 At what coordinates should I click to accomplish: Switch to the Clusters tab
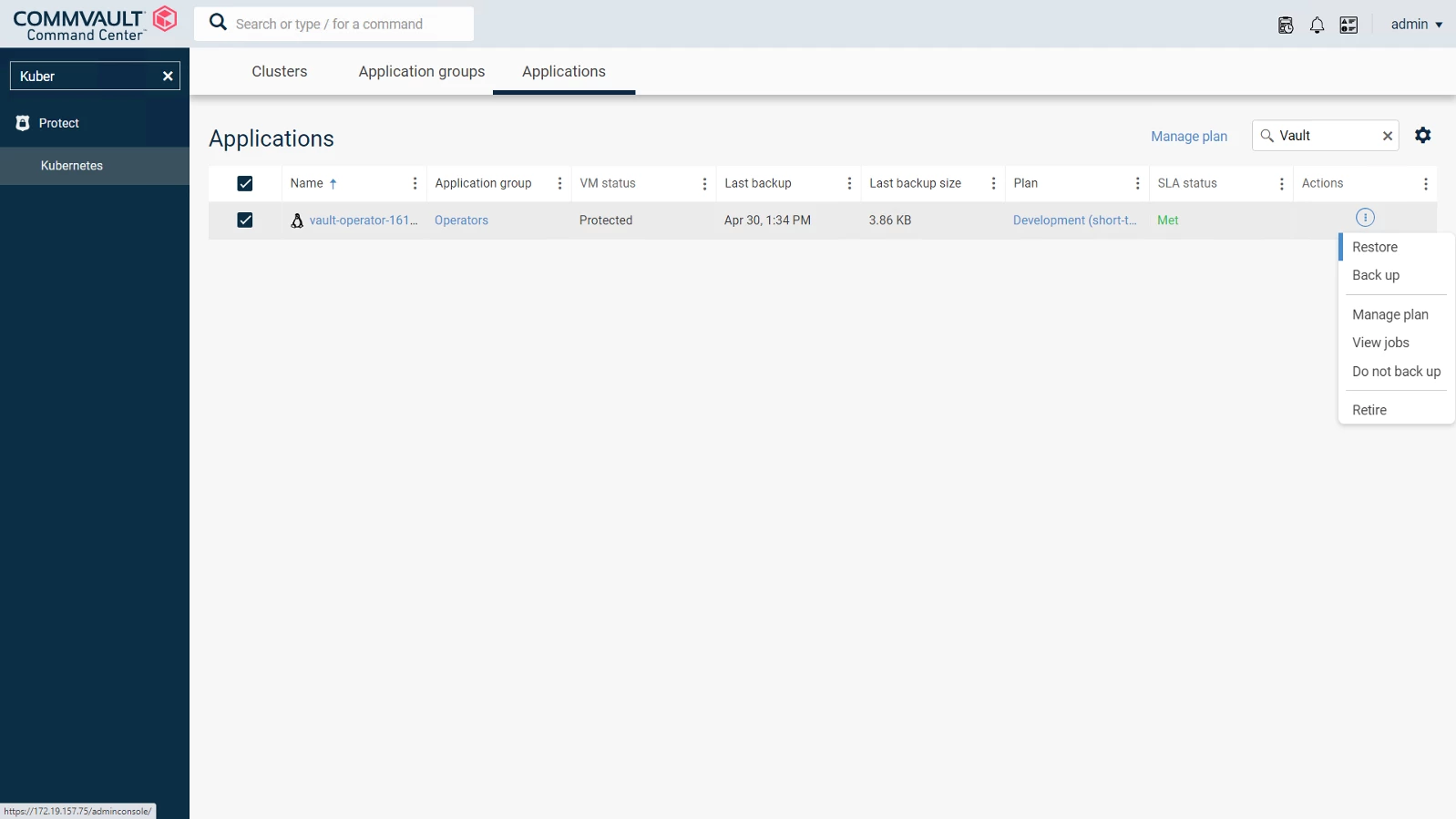coord(280,71)
